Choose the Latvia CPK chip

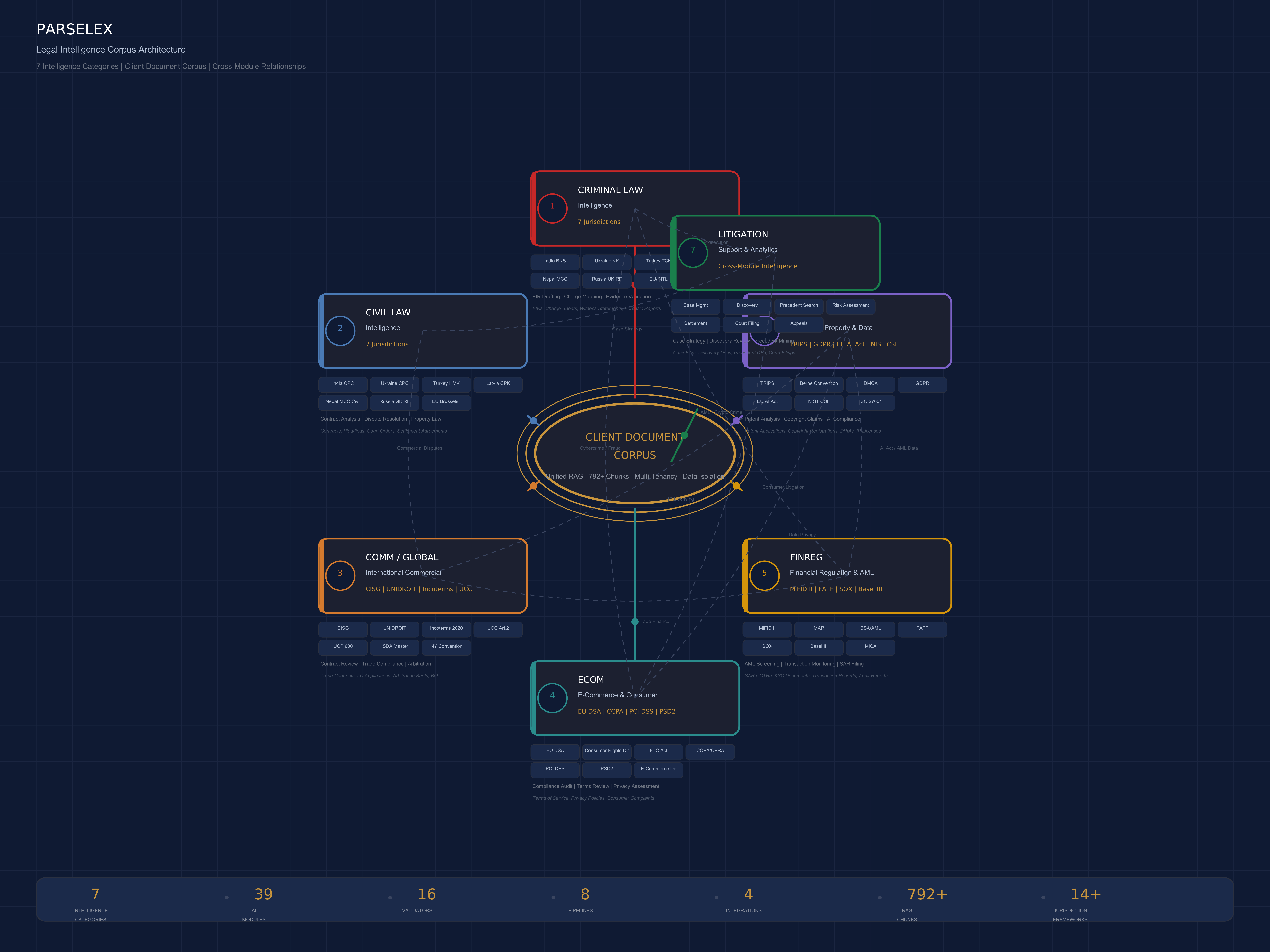[498, 385]
